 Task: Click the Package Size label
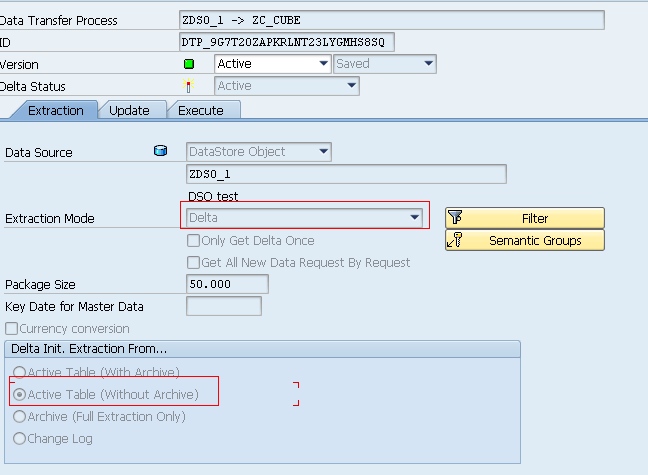coord(40,284)
